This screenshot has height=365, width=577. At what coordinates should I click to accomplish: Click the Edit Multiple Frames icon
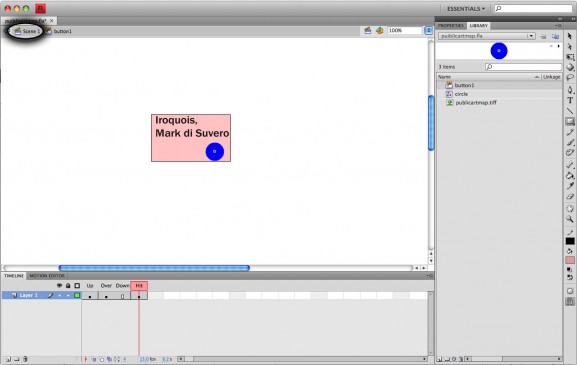pos(109,359)
